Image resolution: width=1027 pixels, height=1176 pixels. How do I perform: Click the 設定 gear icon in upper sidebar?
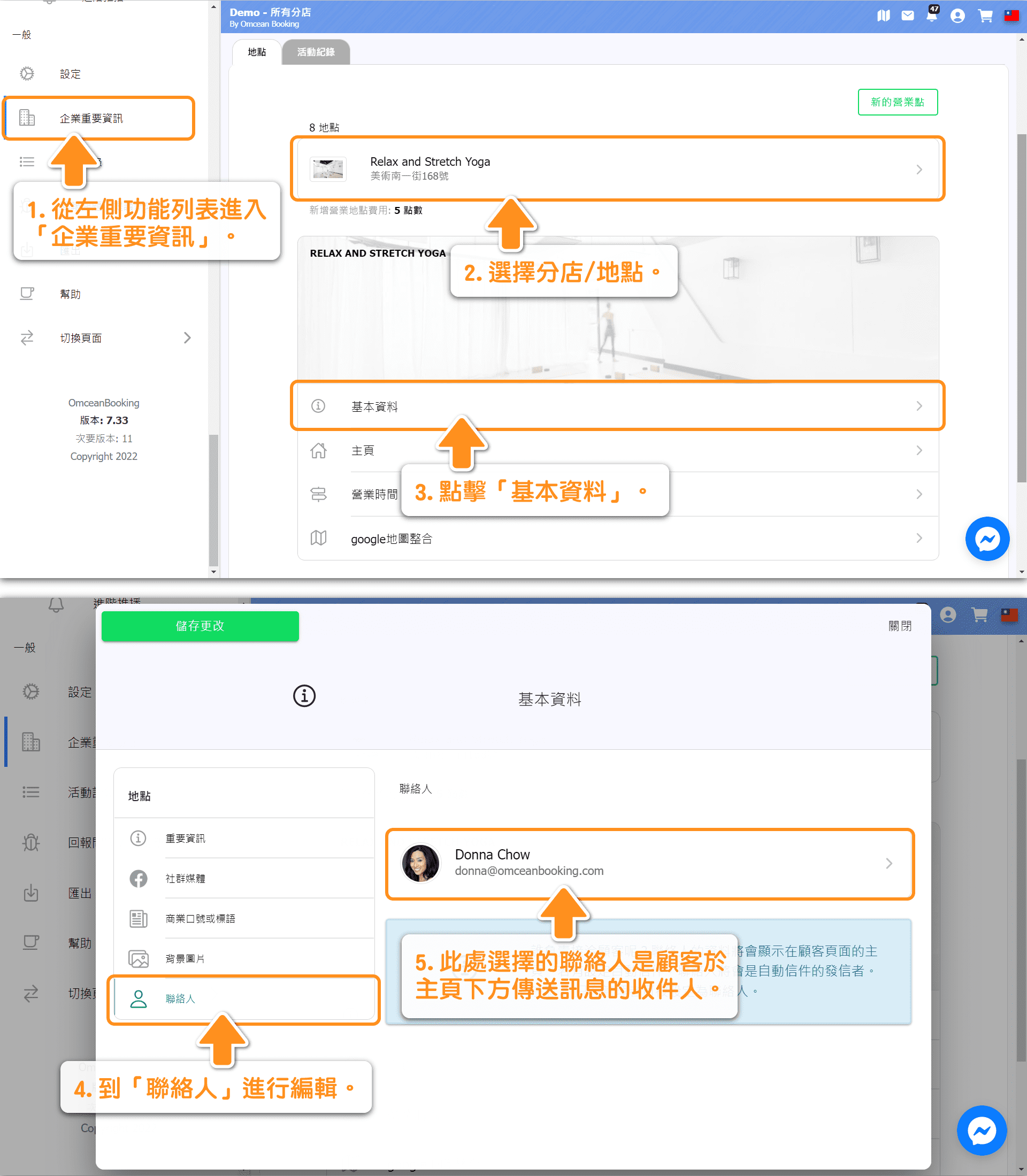coord(27,73)
